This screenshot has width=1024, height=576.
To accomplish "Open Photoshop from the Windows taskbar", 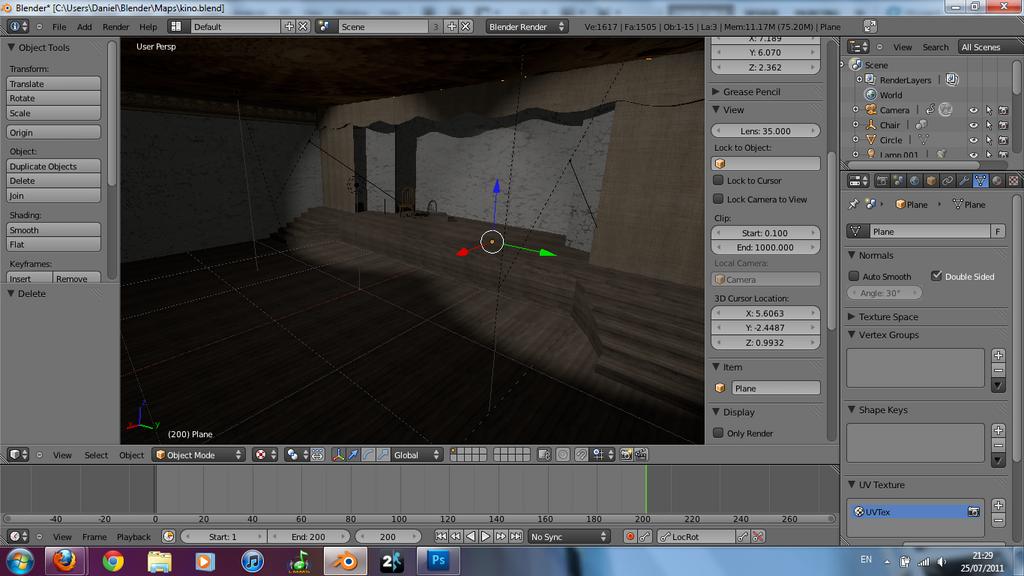I will (x=438, y=561).
